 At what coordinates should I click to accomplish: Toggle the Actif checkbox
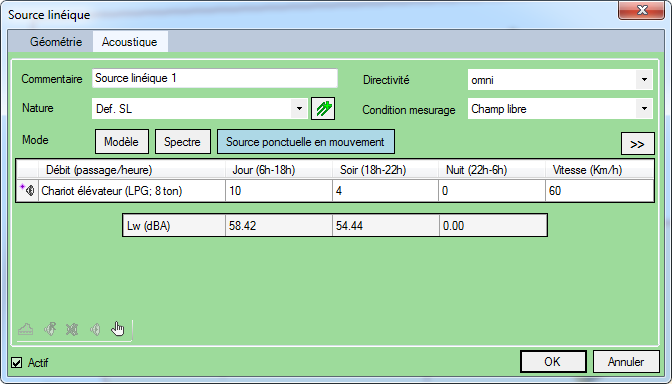pyautogui.click(x=16, y=363)
